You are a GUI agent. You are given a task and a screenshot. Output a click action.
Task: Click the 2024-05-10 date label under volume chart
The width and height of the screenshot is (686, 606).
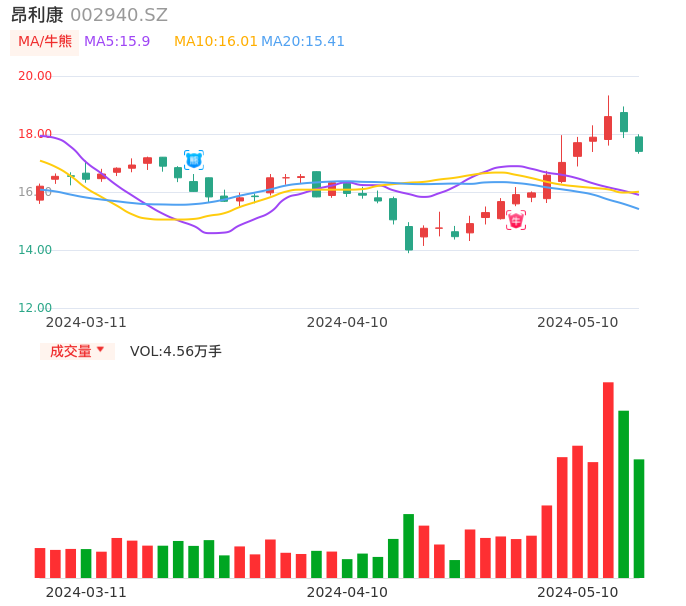tap(578, 592)
